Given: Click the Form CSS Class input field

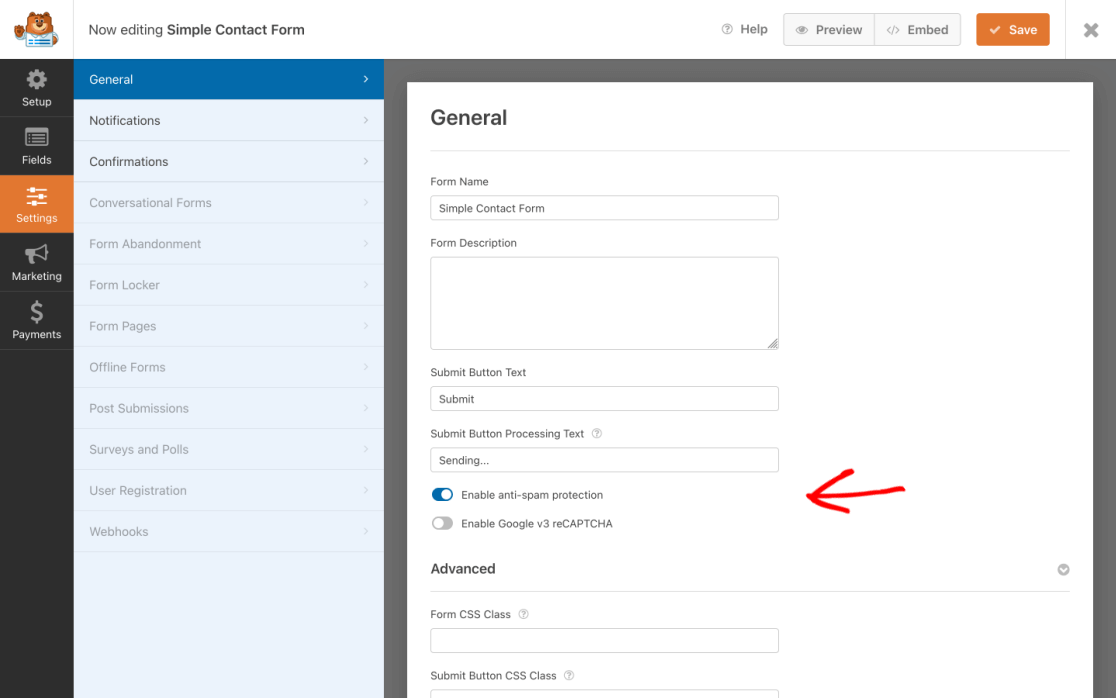Looking at the screenshot, I should tap(604, 640).
